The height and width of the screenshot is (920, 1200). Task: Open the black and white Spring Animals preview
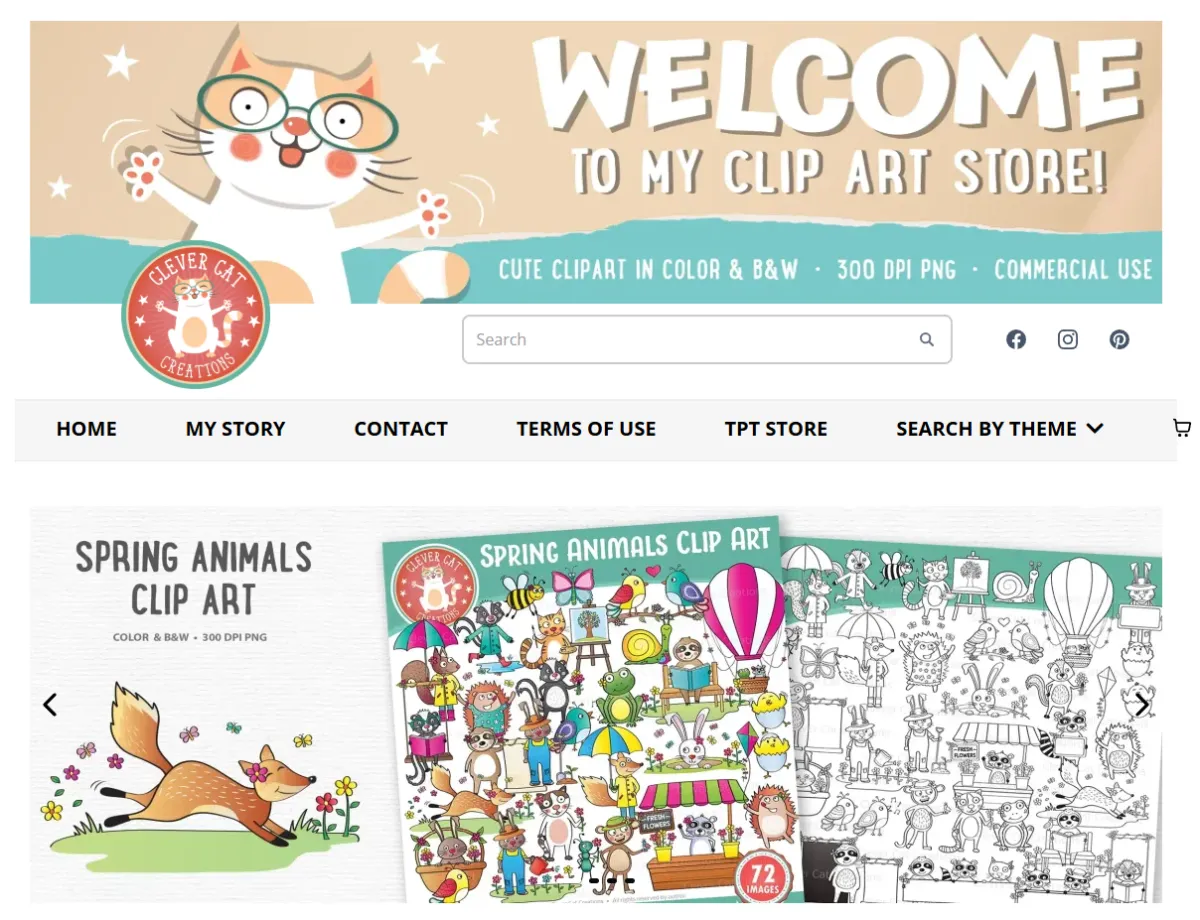click(x=975, y=722)
